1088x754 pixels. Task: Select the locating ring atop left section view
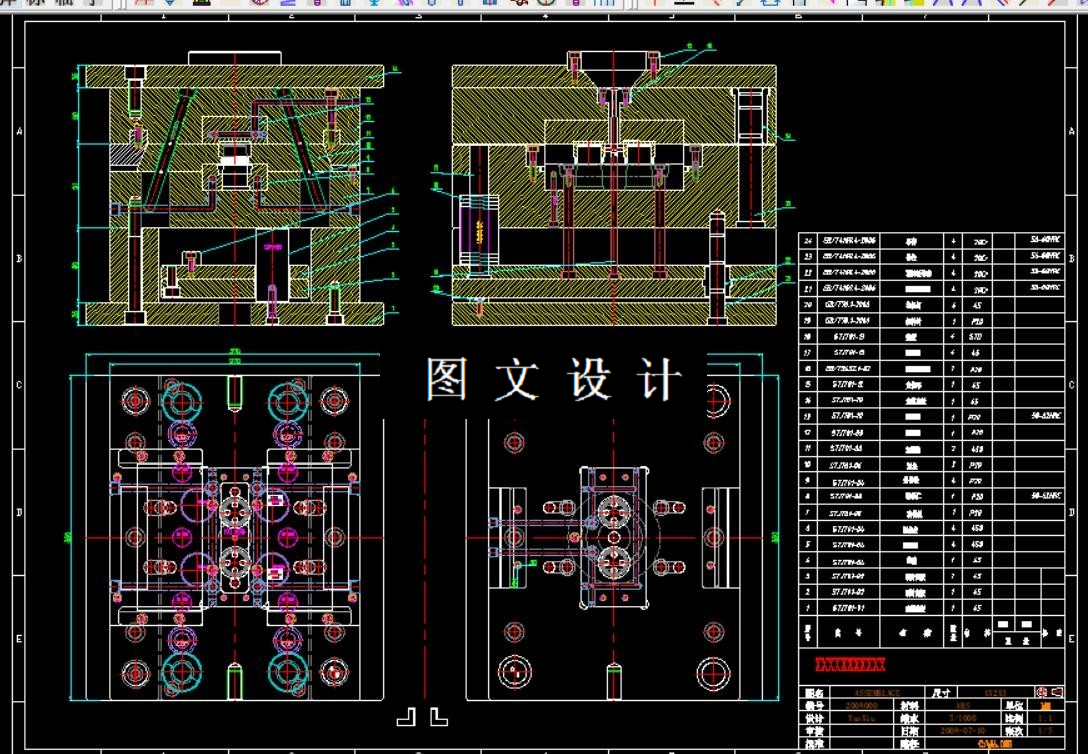click(x=235, y=58)
